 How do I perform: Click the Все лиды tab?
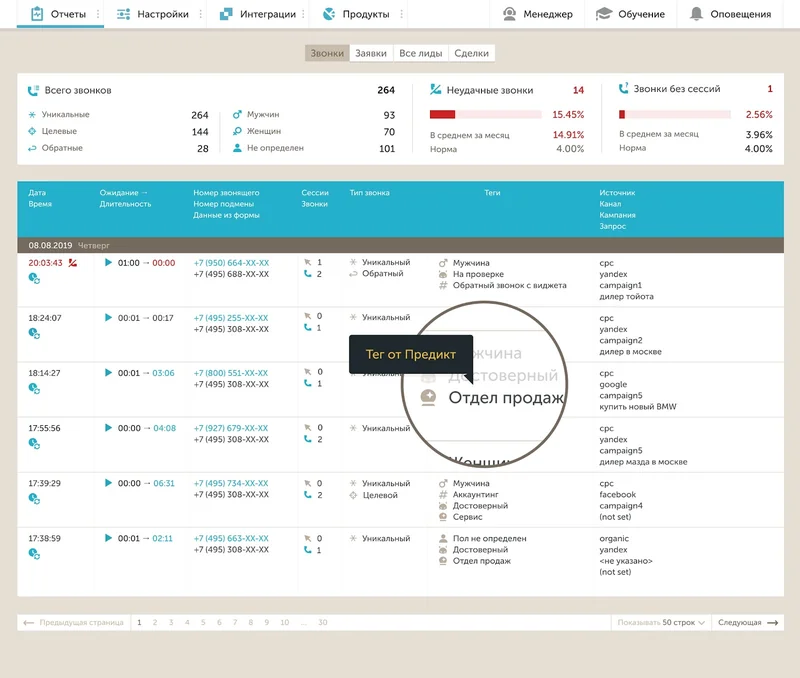pyautogui.click(x=420, y=53)
